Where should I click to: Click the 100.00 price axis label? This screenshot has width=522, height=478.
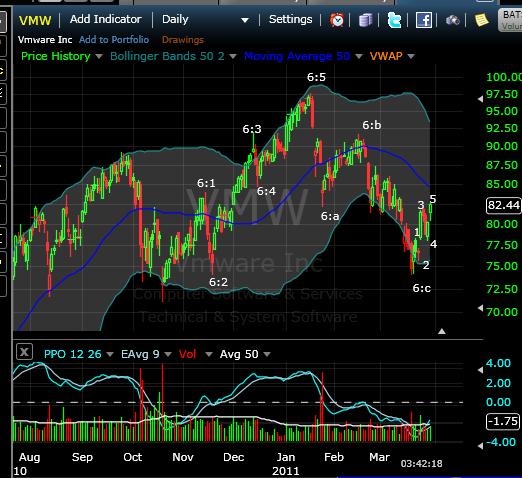click(504, 77)
